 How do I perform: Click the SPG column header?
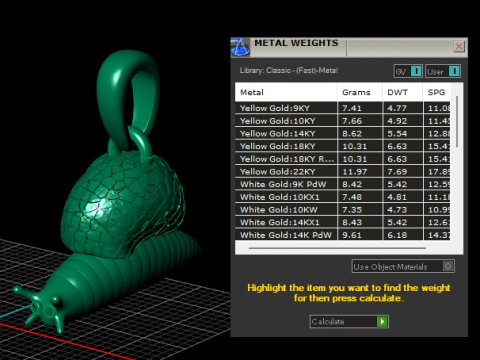tap(436, 92)
